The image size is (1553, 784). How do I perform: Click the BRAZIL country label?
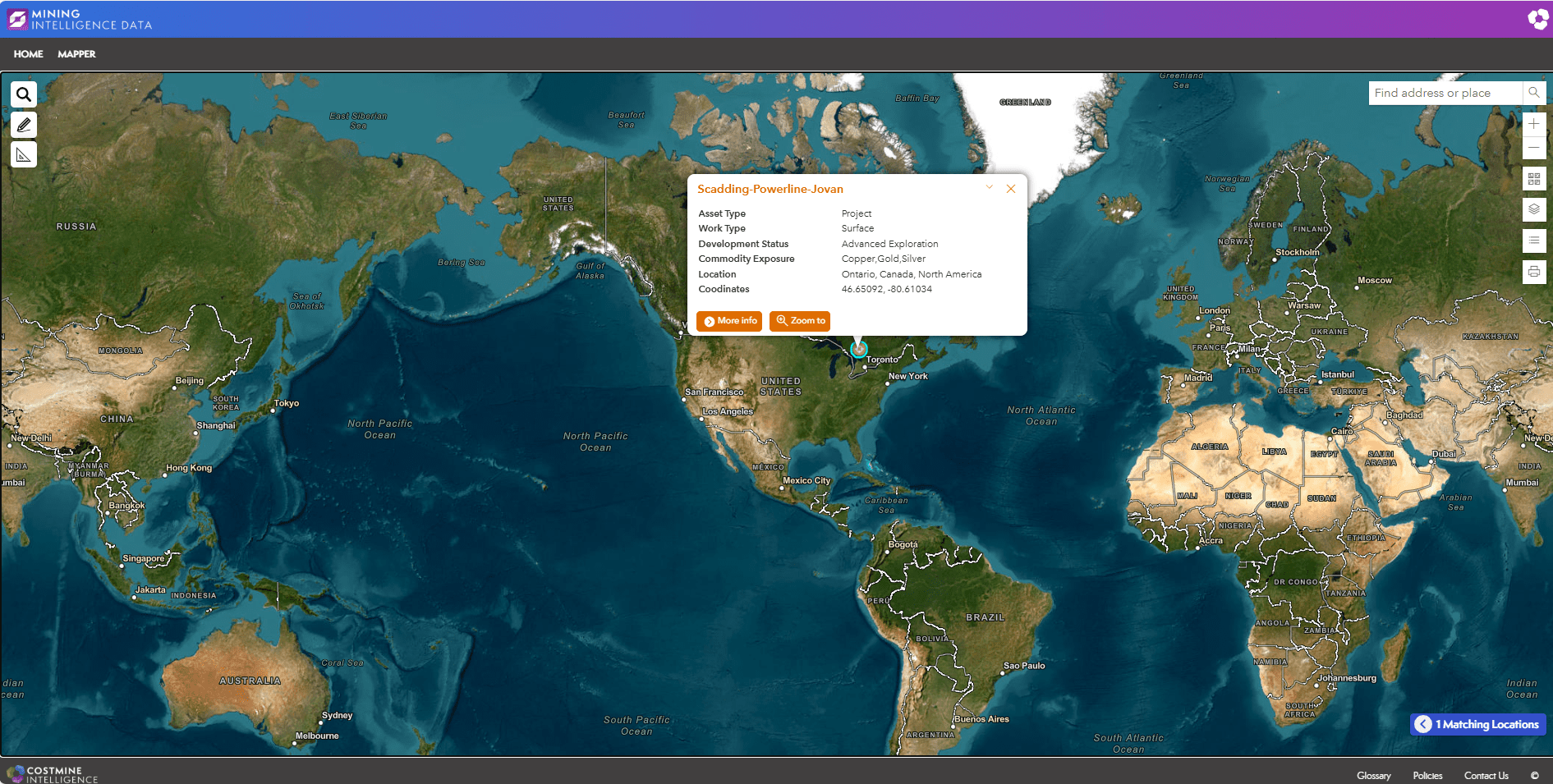[x=986, y=617]
